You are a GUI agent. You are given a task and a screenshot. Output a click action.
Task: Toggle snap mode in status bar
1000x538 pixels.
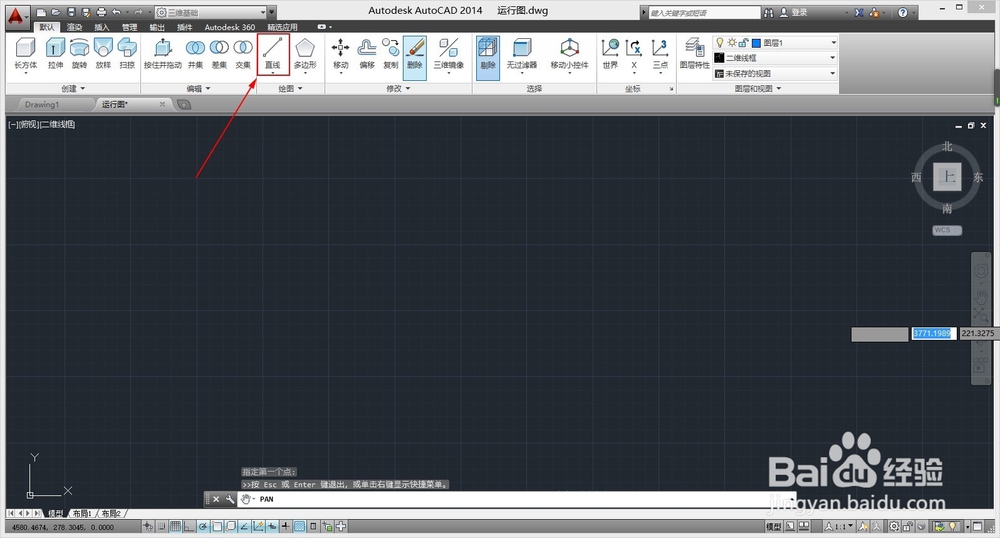click(161, 527)
